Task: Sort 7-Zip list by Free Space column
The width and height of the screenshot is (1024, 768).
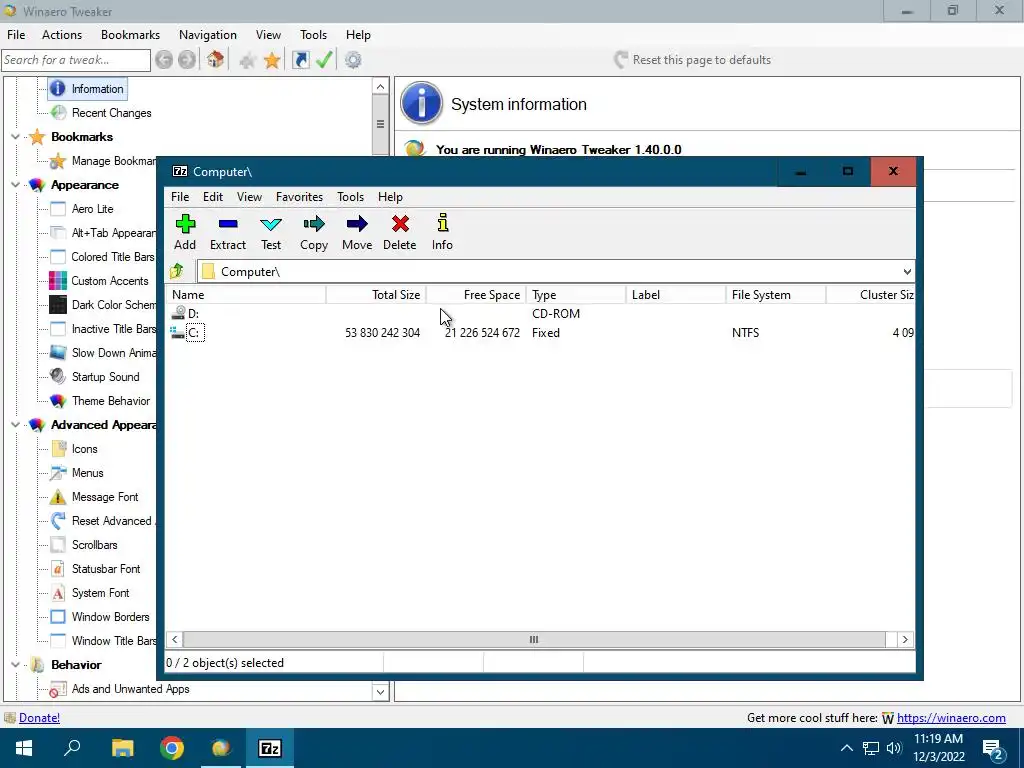Action: 476,295
